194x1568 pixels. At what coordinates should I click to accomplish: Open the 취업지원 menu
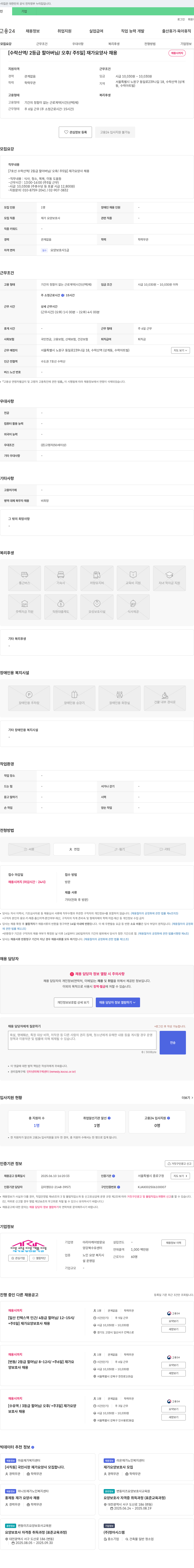click(64, 31)
